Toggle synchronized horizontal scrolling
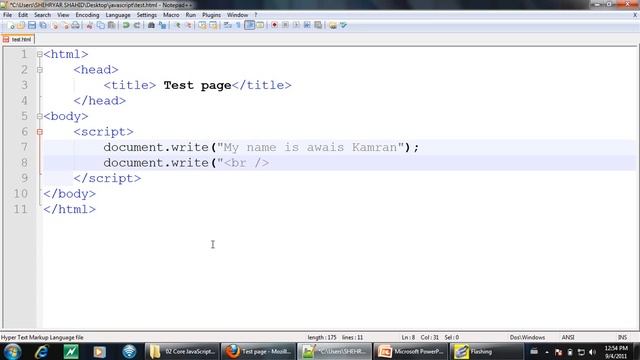This screenshot has width=640, height=360. click(x=213, y=25)
